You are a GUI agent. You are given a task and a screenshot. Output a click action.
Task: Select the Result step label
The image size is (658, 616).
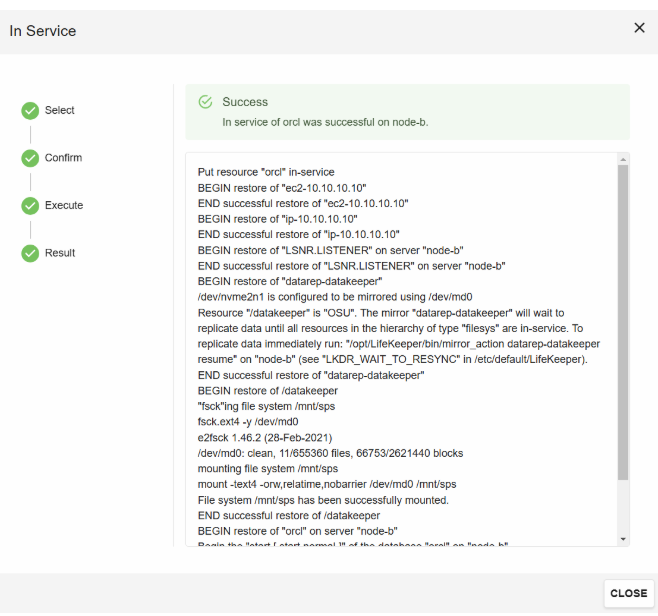click(60, 253)
